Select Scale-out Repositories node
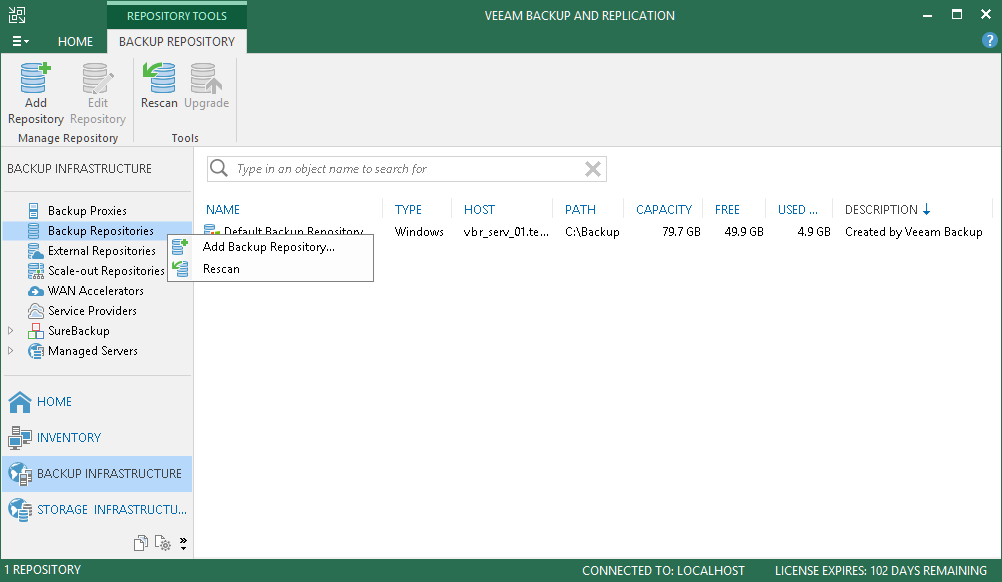 106,271
